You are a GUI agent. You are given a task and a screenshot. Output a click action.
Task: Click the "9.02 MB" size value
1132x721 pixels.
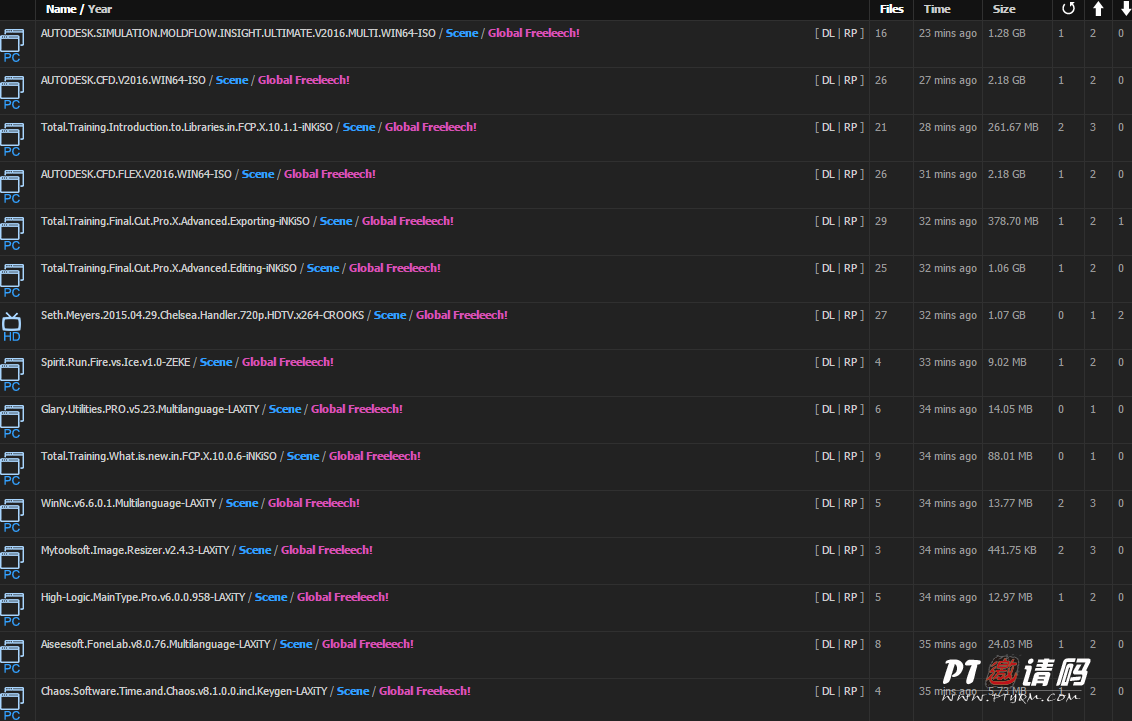[x=1007, y=362]
